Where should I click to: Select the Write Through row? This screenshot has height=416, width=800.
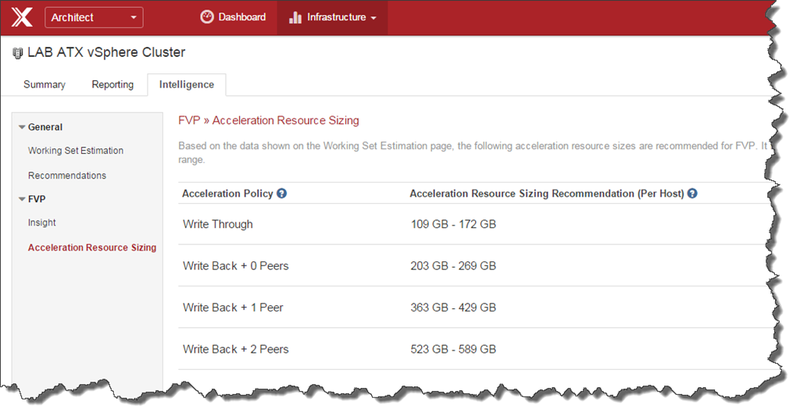pos(474,224)
